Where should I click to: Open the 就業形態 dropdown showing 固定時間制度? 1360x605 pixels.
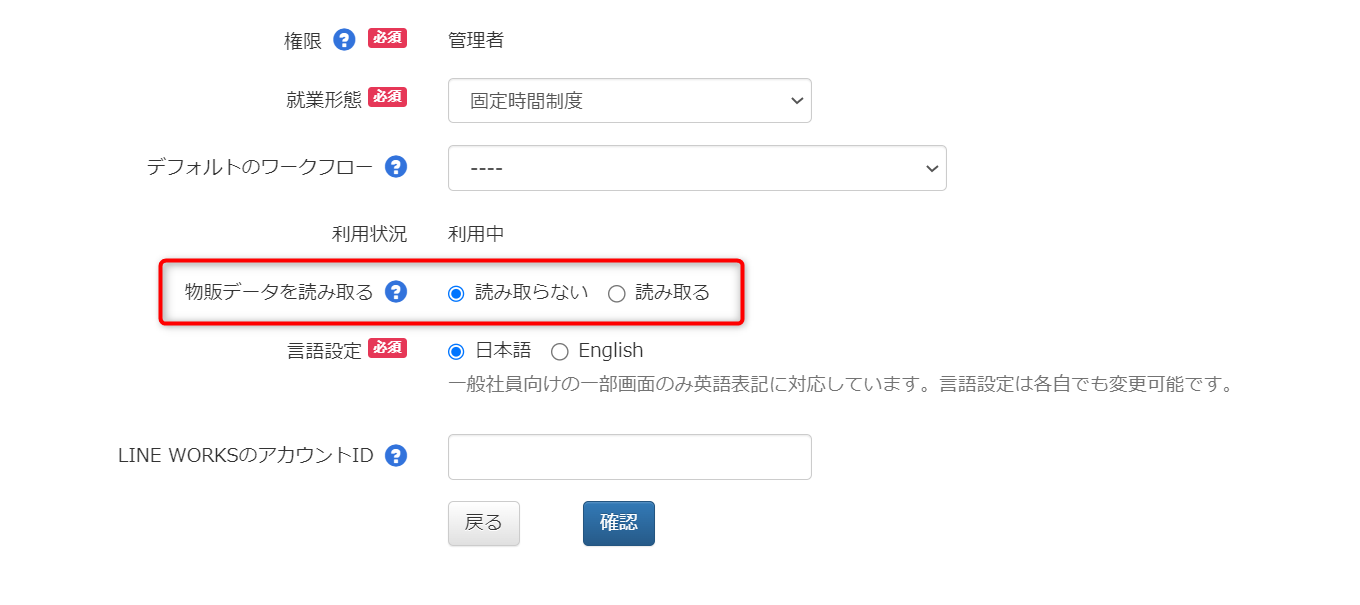pos(630,101)
